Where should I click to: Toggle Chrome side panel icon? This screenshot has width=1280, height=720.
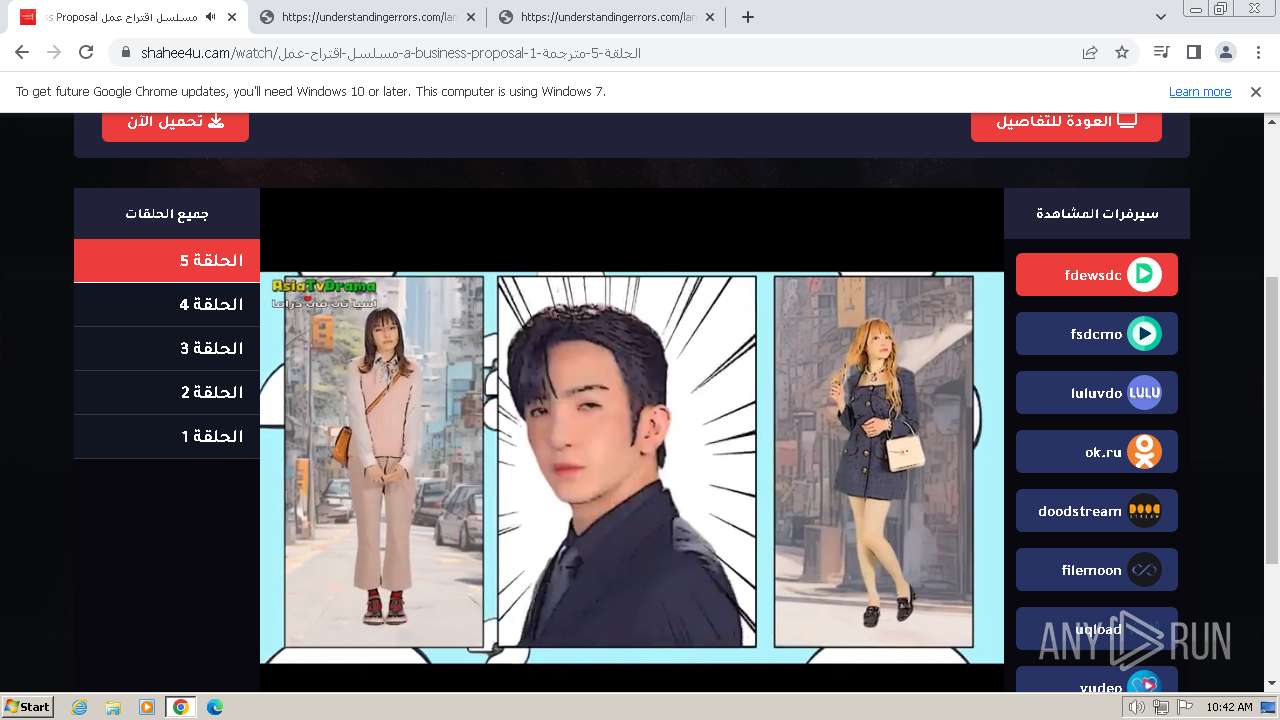pos(1193,52)
